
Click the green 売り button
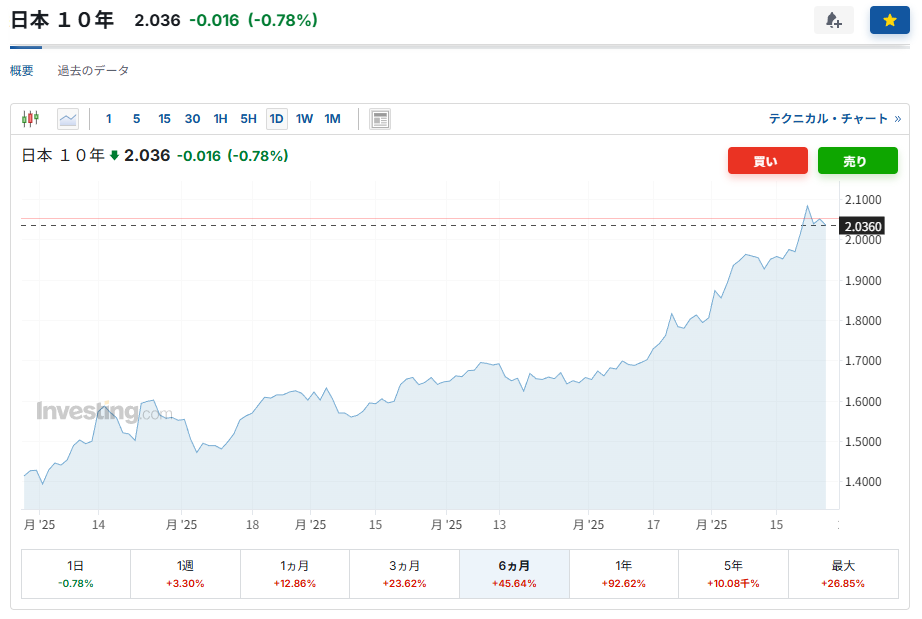(857, 161)
